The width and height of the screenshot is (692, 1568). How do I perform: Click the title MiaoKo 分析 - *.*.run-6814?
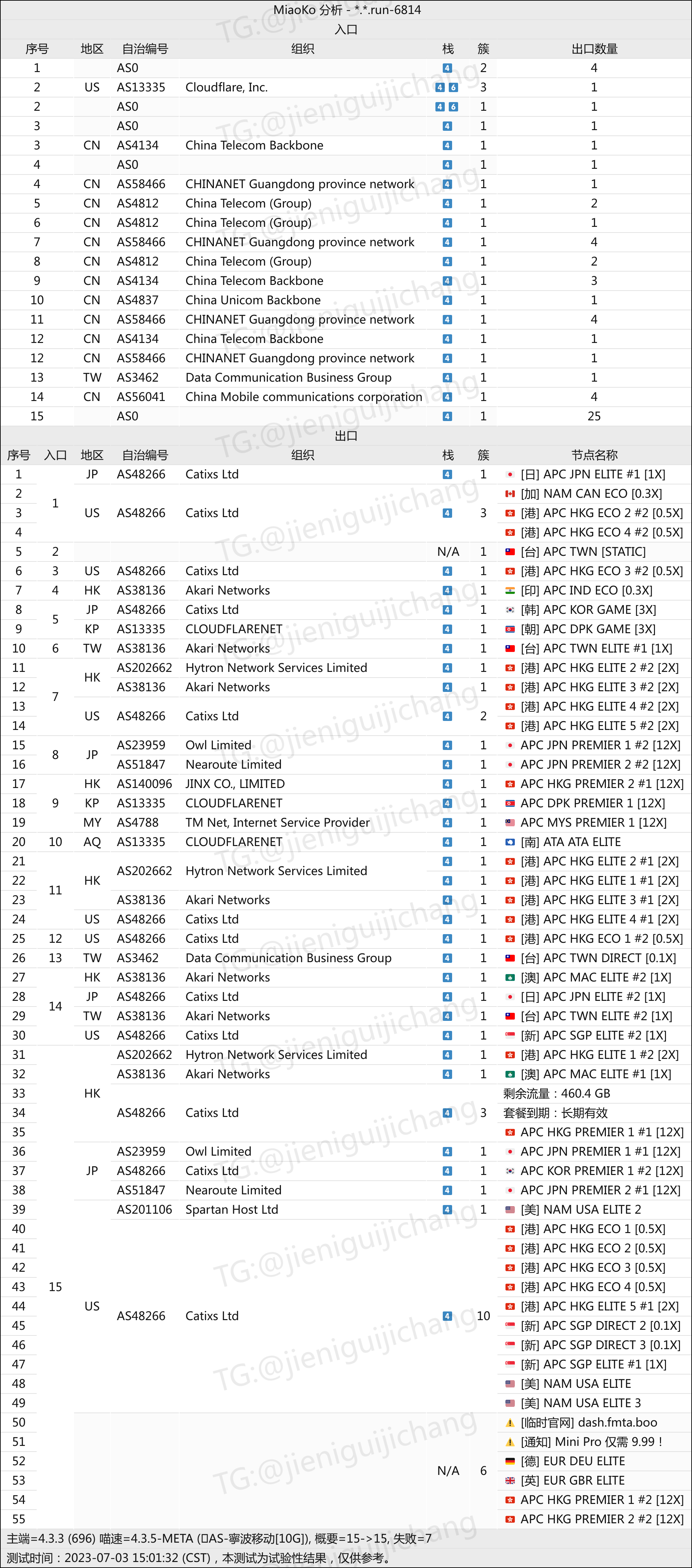pos(347,10)
